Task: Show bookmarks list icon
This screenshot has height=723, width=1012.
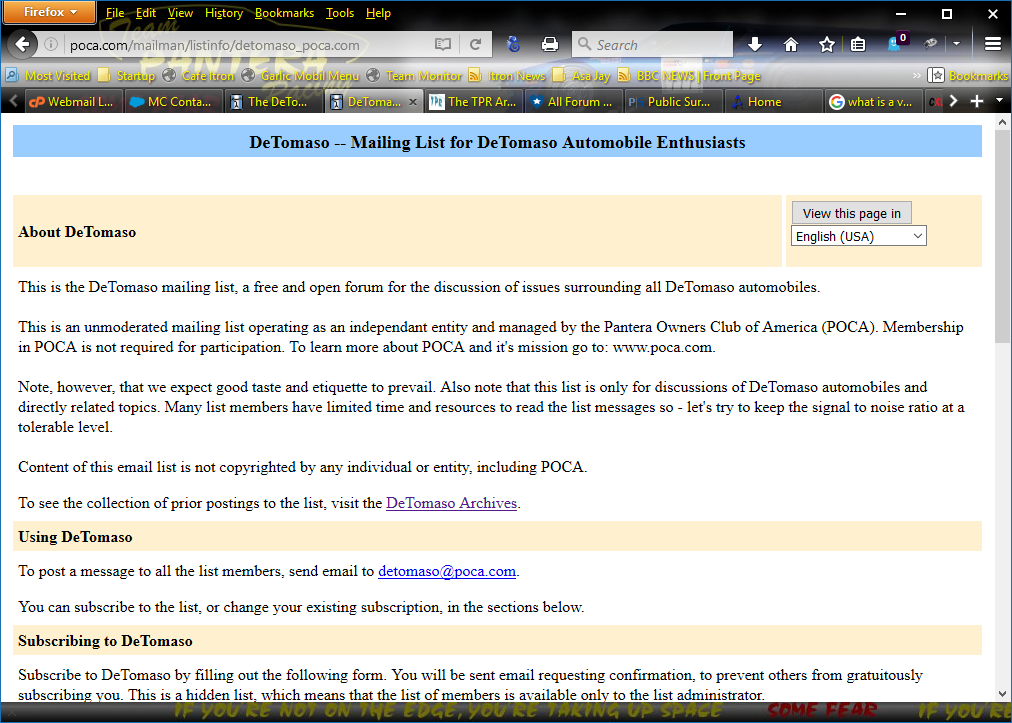Action: point(858,45)
